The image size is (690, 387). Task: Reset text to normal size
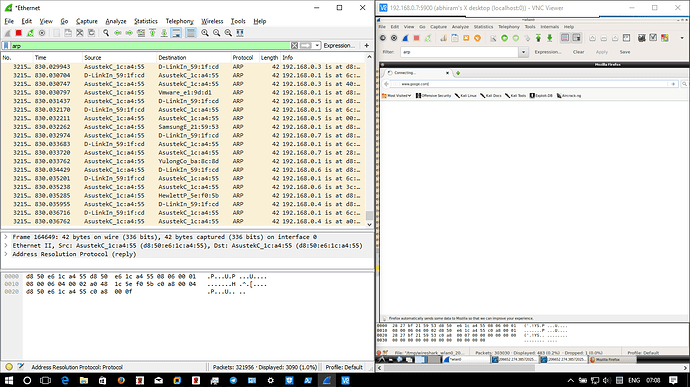[x=228, y=33]
